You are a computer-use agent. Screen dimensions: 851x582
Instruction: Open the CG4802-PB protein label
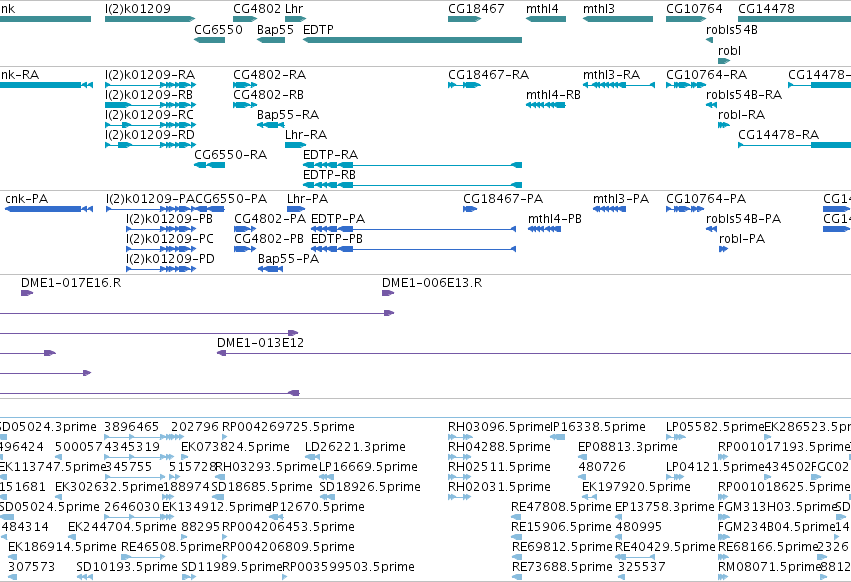(x=269, y=239)
